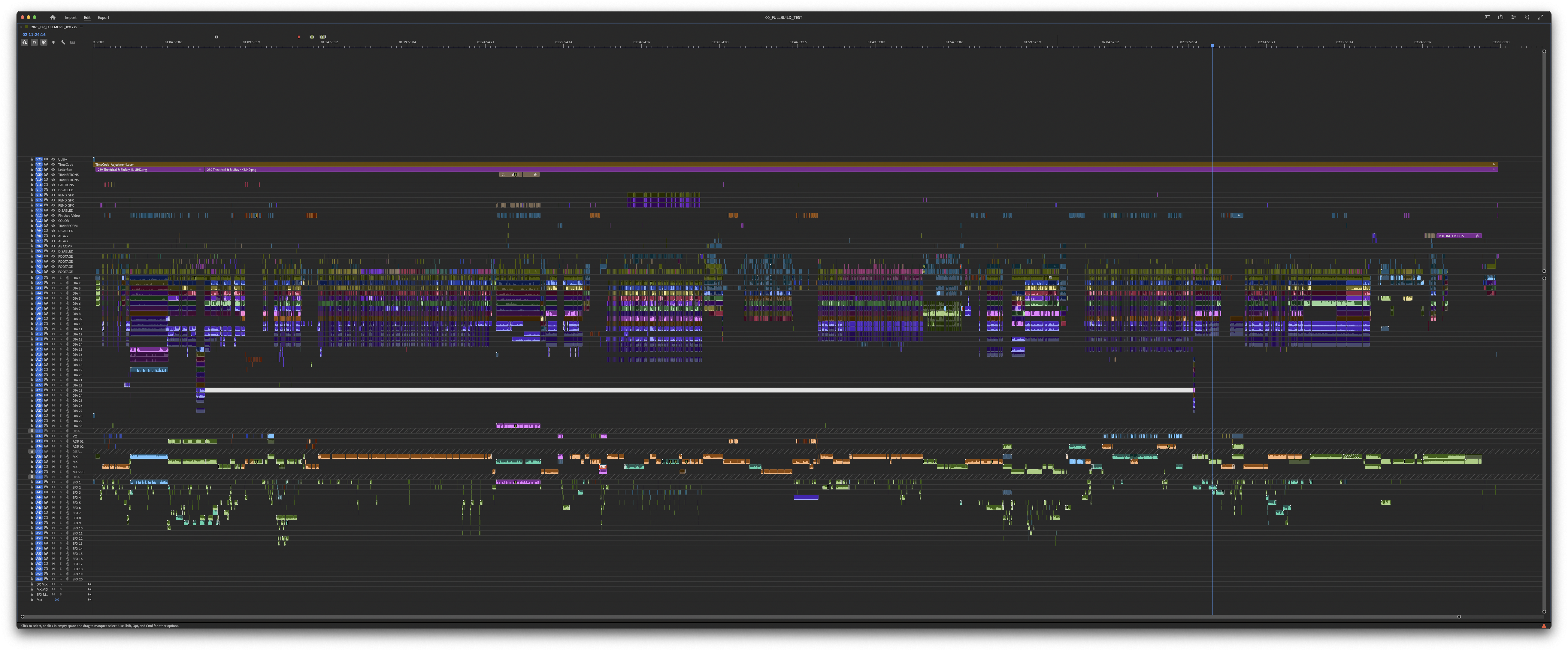This screenshot has width=1568, height=651.
Task: Click the Search magnifier icon top right
Action: (1527, 17)
